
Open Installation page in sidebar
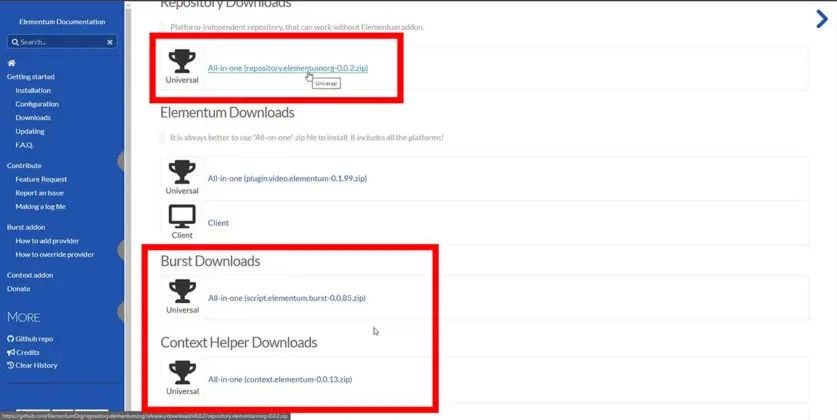[33, 90]
